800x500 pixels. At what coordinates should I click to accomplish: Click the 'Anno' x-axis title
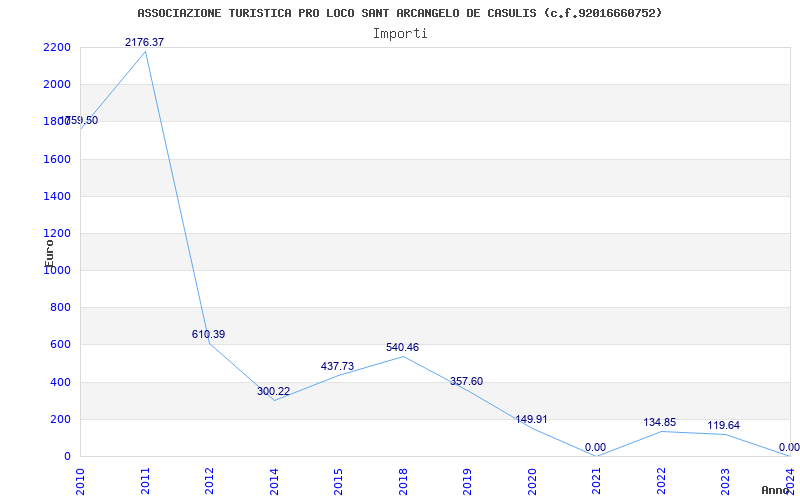click(774, 490)
